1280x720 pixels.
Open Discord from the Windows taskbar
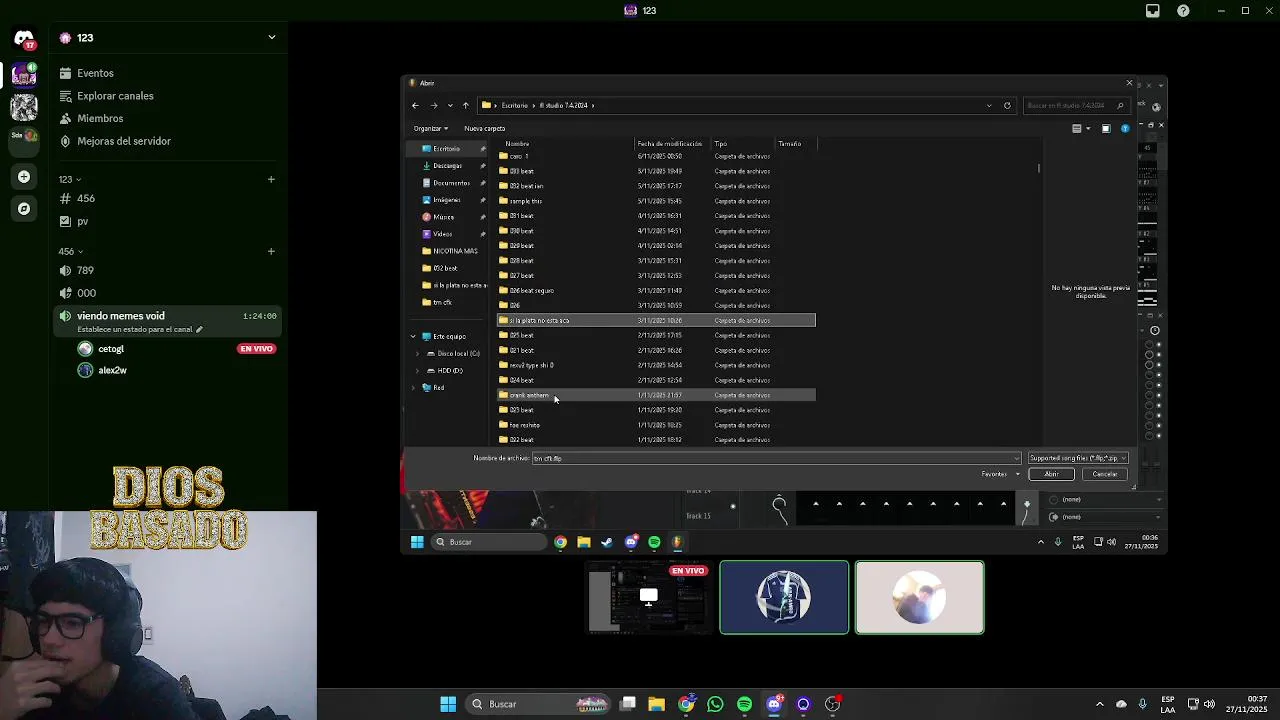click(x=774, y=704)
